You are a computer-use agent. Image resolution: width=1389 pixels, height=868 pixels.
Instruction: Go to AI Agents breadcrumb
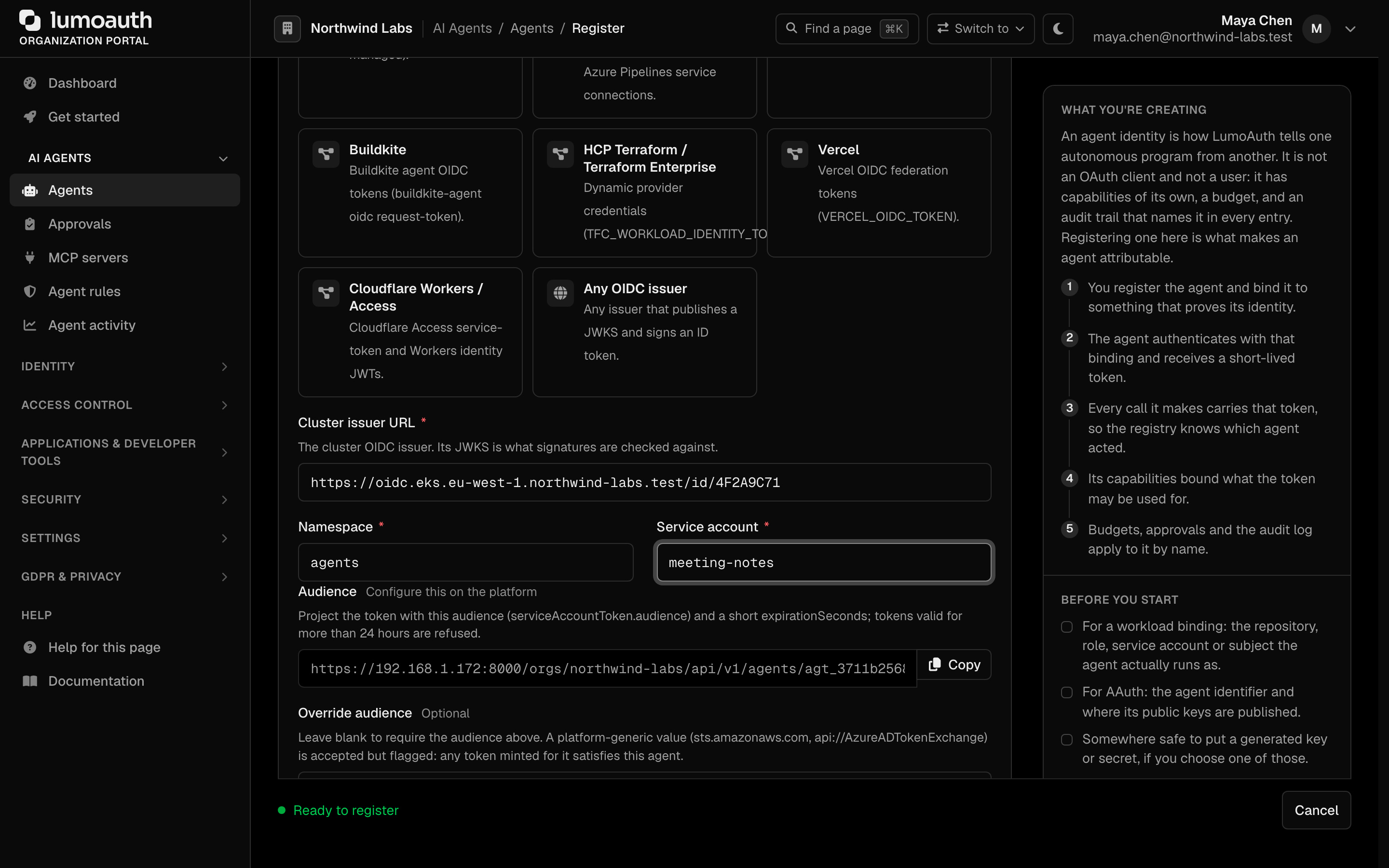tap(462, 28)
